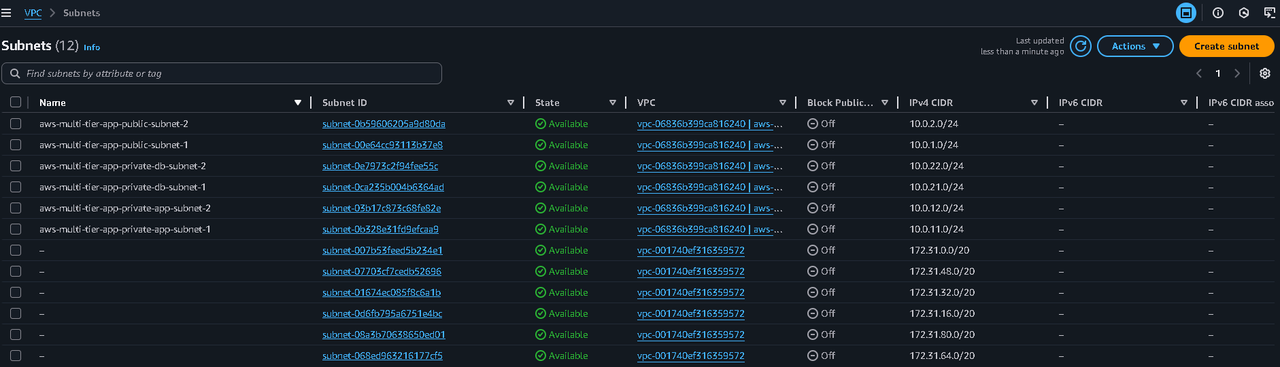1280x367 pixels.
Task: Select checkbox for aws-multi-tier-app-public-subnet-2
Action: tap(15, 124)
